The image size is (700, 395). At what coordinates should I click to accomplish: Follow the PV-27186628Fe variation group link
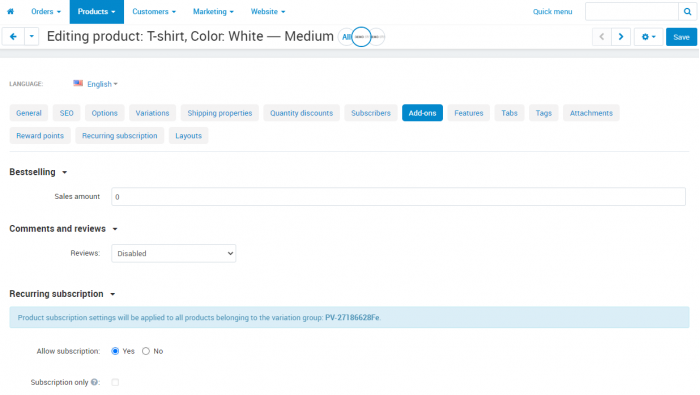(352, 317)
